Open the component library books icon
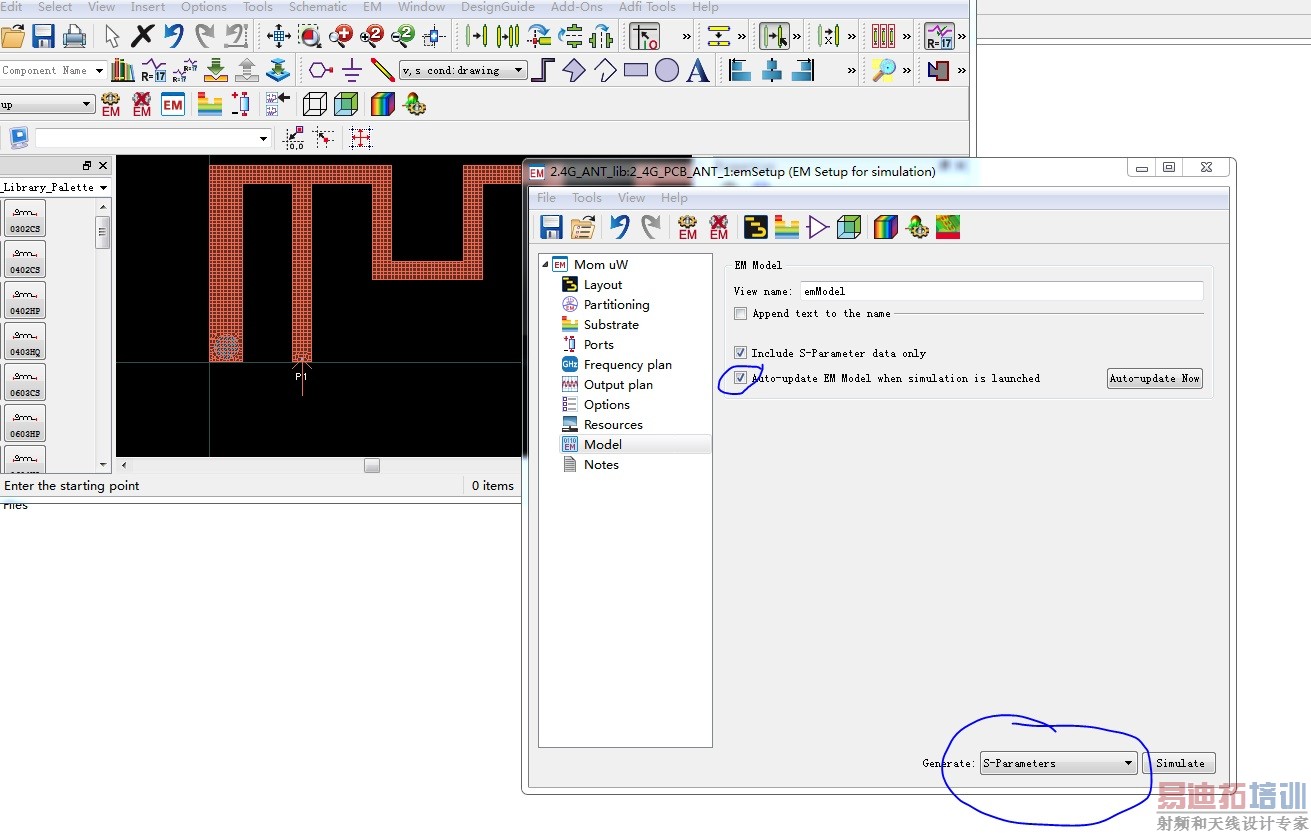 123,70
